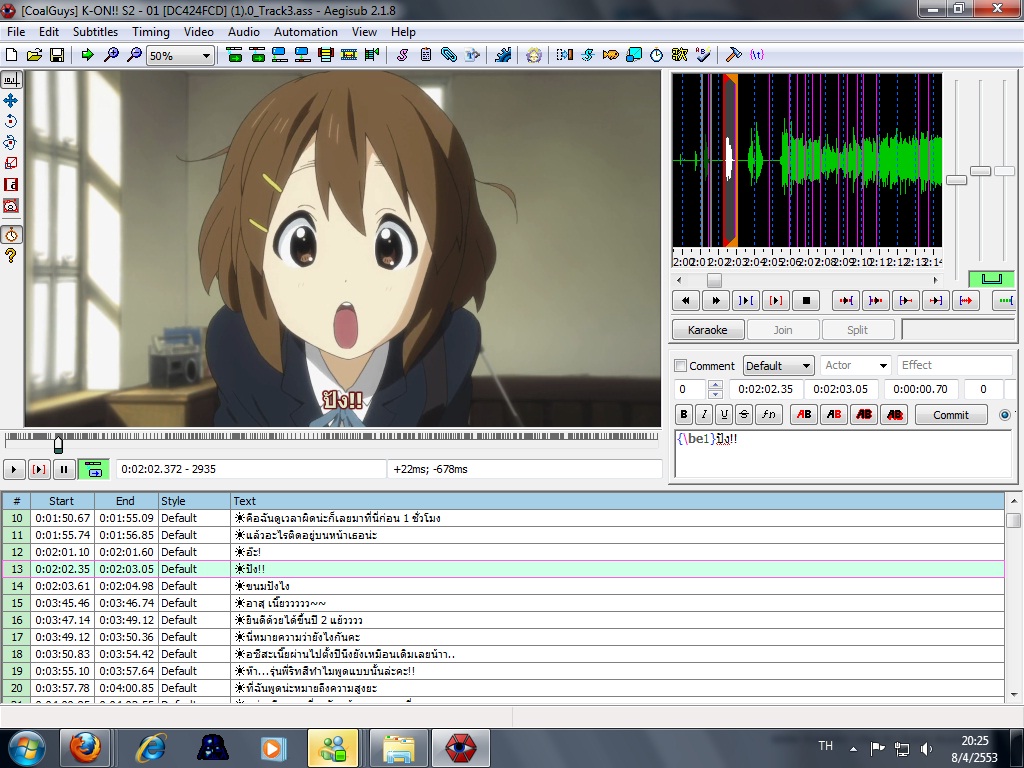Open the Automation manager icon
The image size is (1024, 768).
click(x=503, y=56)
